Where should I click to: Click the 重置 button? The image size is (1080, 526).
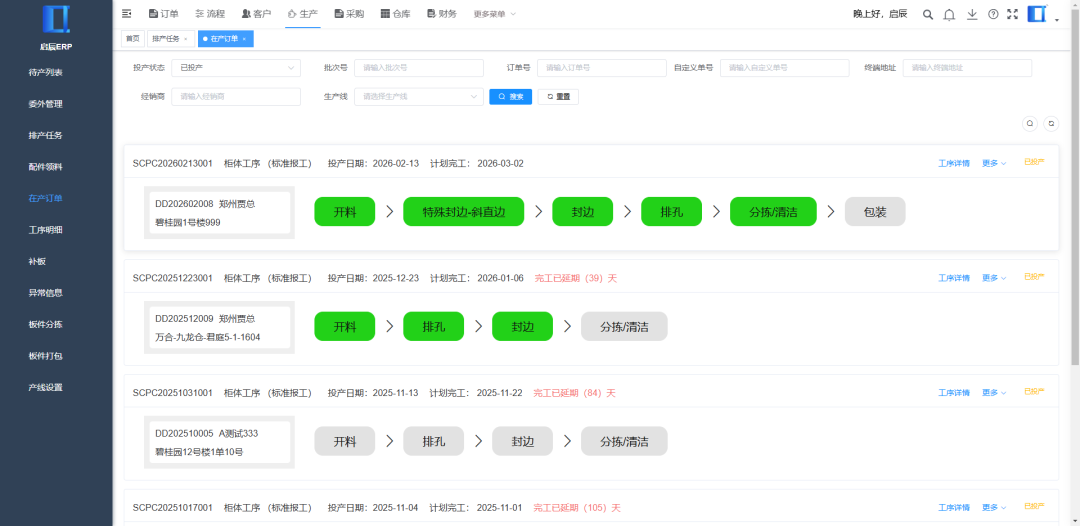(559, 96)
